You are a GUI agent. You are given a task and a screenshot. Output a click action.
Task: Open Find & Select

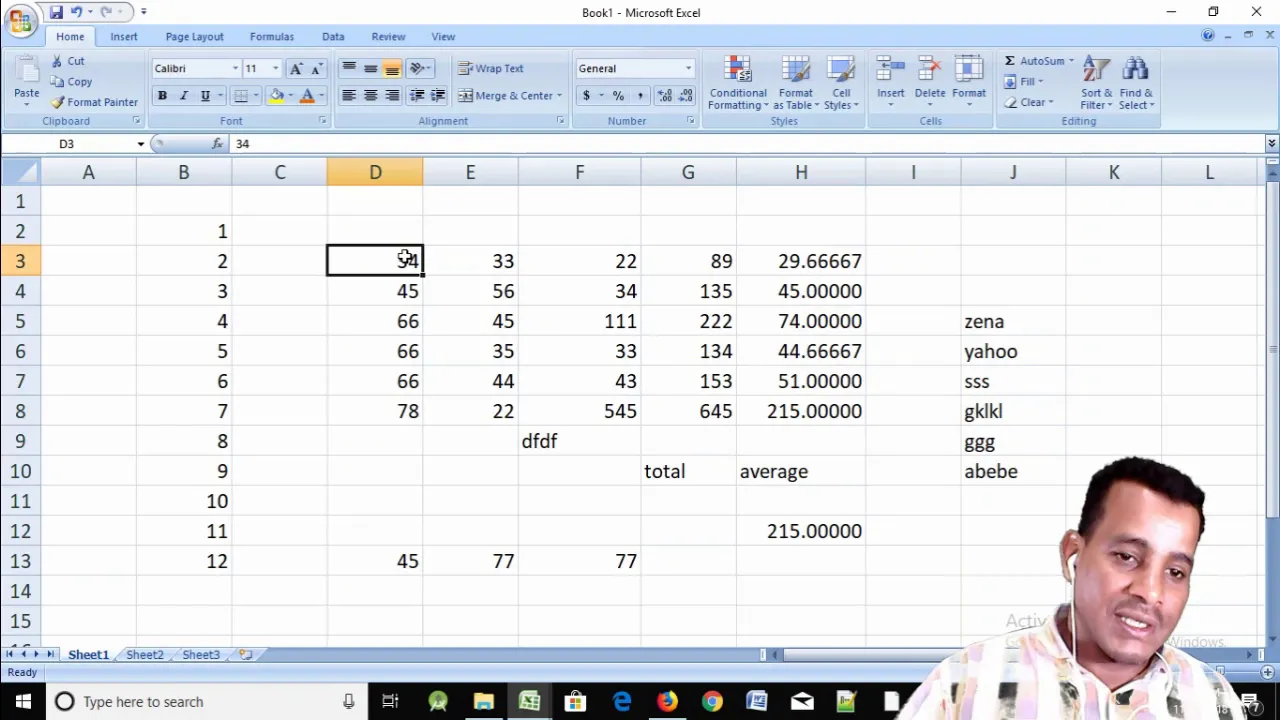click(1136, 82)
